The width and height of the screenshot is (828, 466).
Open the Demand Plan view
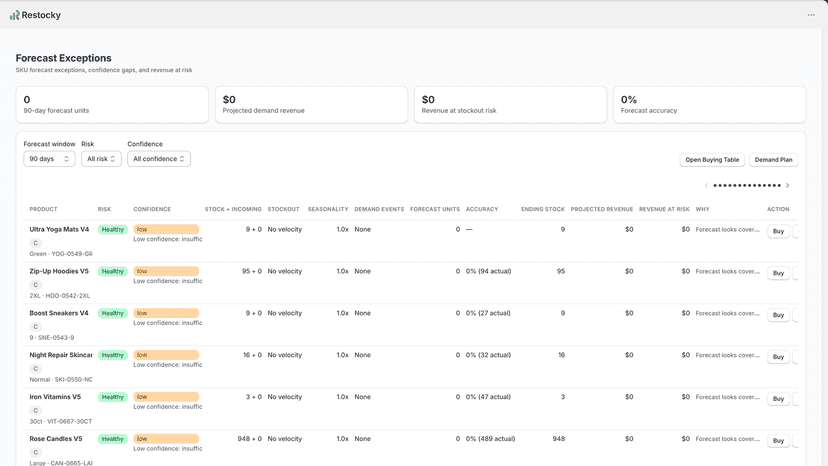tap(773, 160)
